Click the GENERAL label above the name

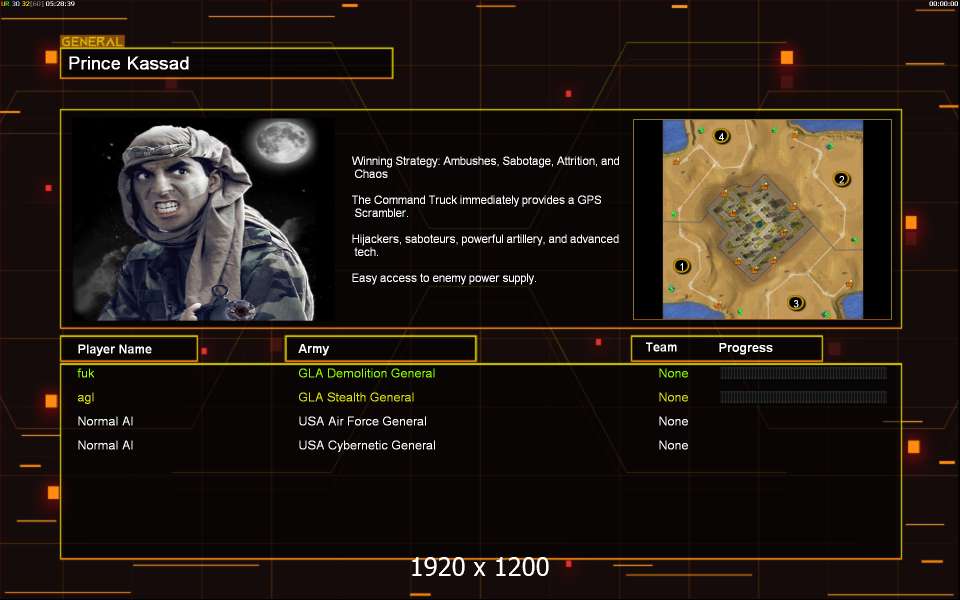[x=92, y=42]
